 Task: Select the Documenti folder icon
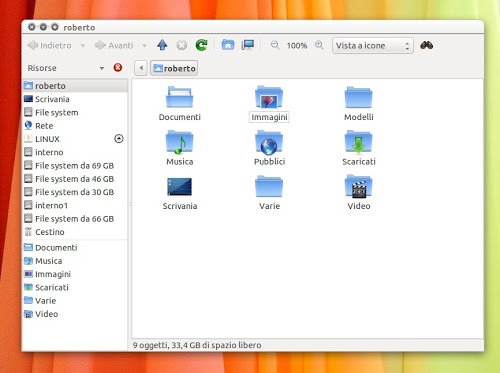(x=180, y=97)
